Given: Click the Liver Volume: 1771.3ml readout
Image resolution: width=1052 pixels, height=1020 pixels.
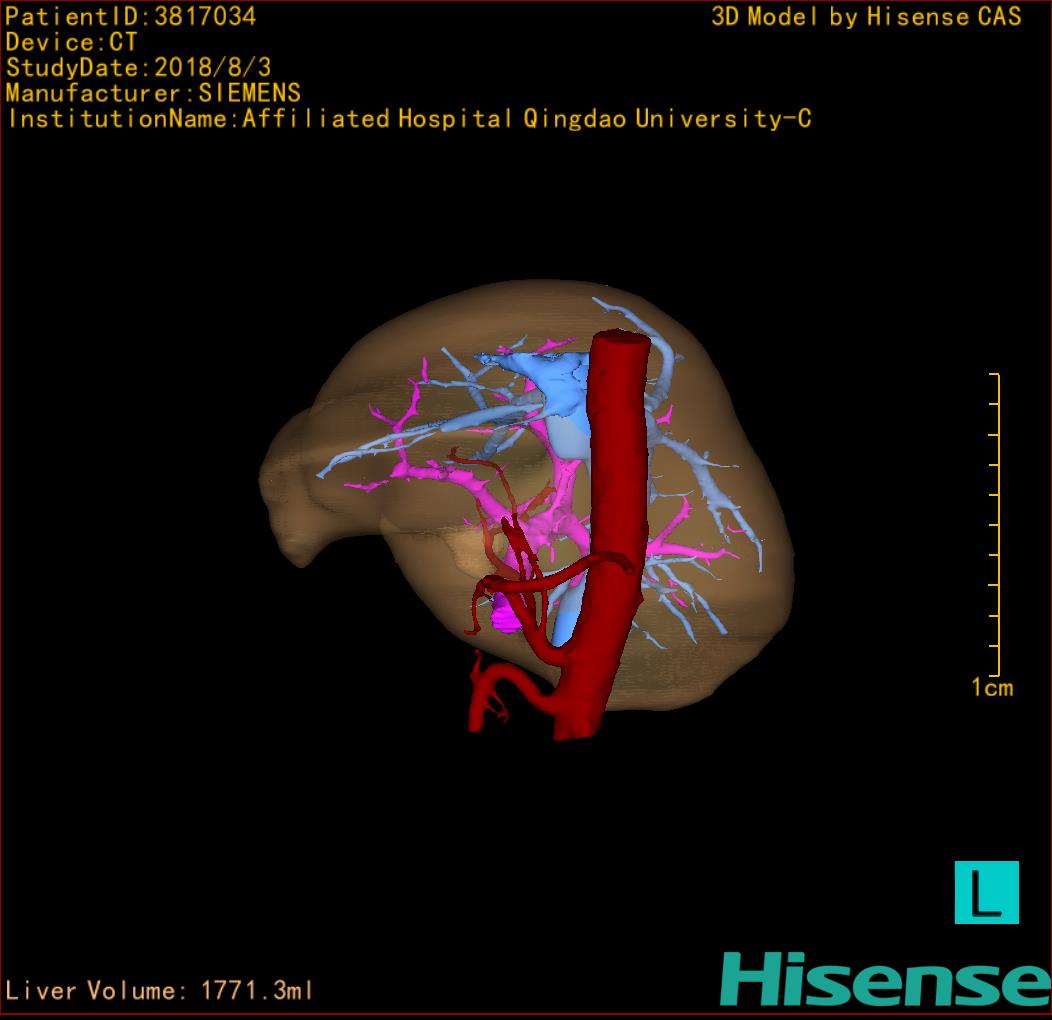Looking at the screenshot, I should [x=160, y=991].
